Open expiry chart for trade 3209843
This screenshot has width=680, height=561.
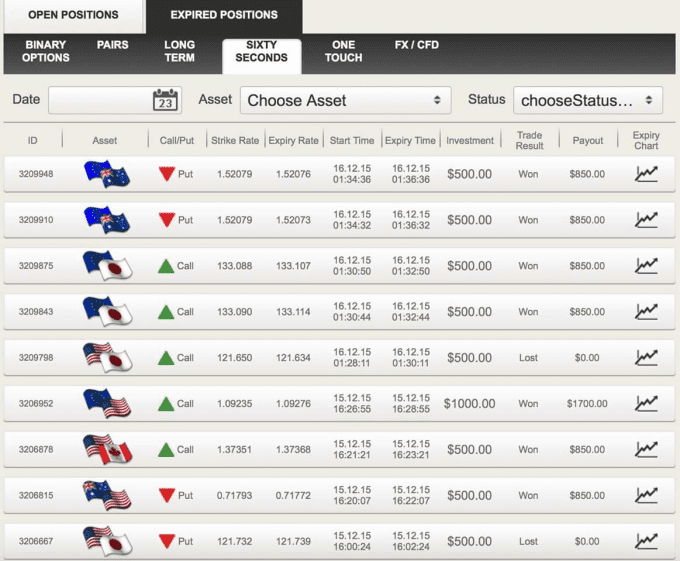pos(646,312)
